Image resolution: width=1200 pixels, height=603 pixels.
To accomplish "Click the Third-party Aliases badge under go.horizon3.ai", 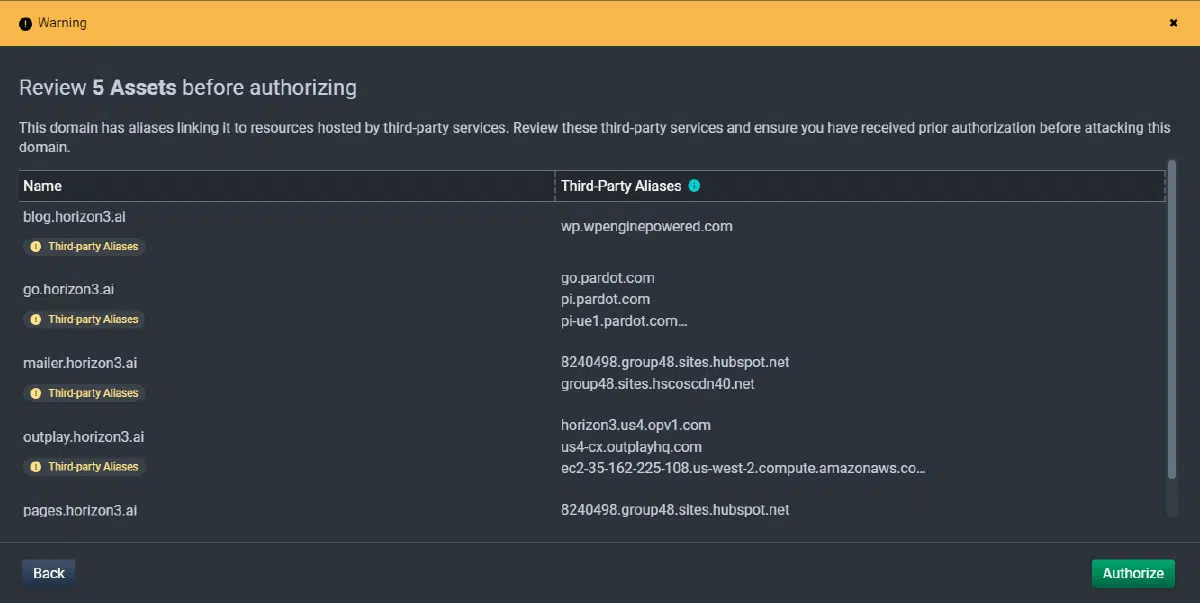I will click(x=85, y=319).
